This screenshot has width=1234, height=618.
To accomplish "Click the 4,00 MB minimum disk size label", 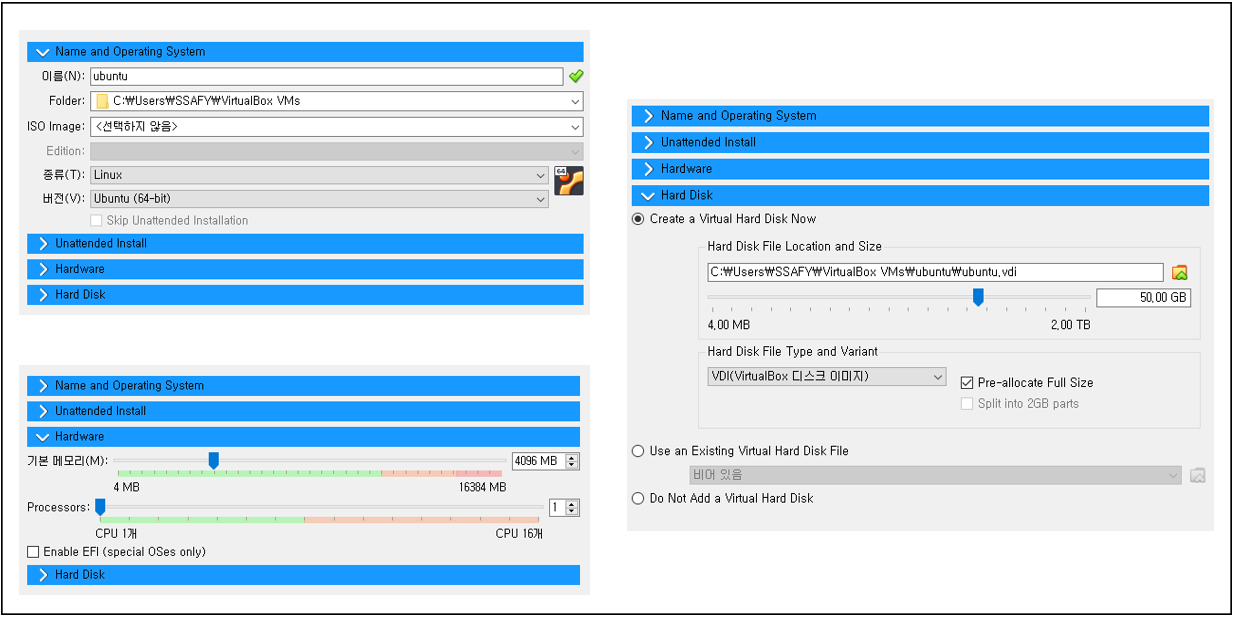I will pos(729,325).
